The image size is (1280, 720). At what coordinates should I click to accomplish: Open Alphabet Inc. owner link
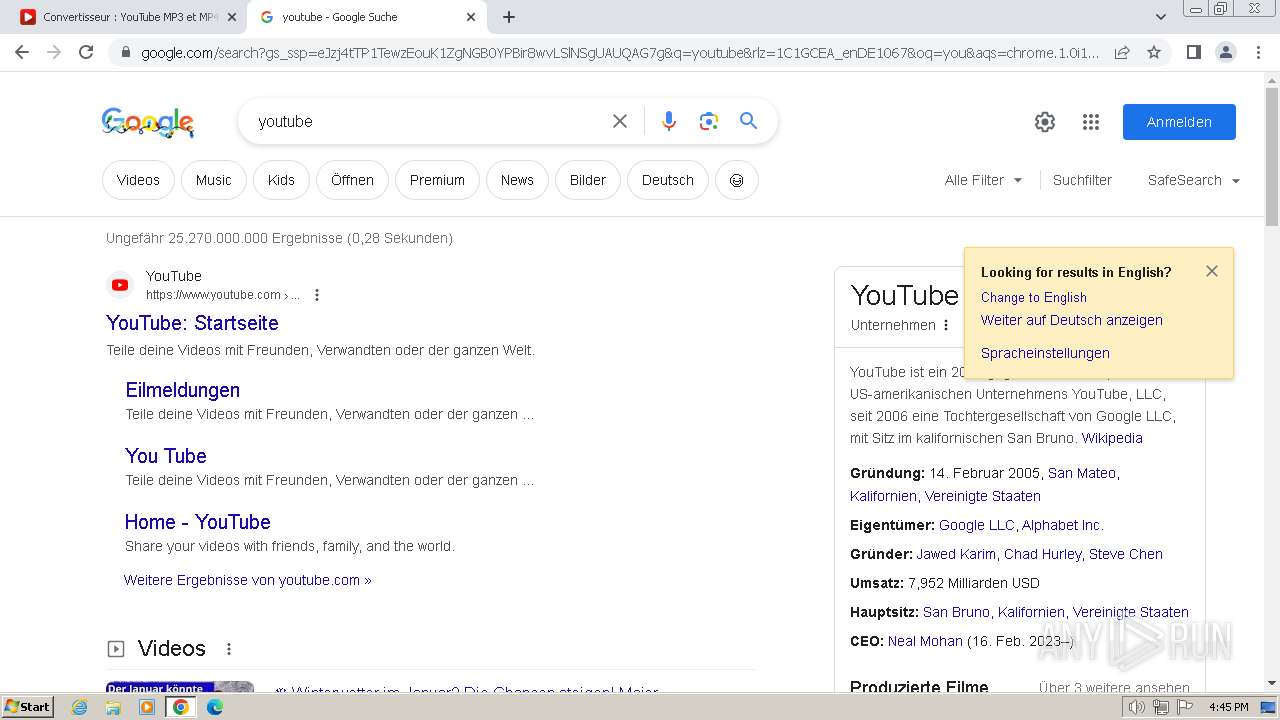(1062, 525)
